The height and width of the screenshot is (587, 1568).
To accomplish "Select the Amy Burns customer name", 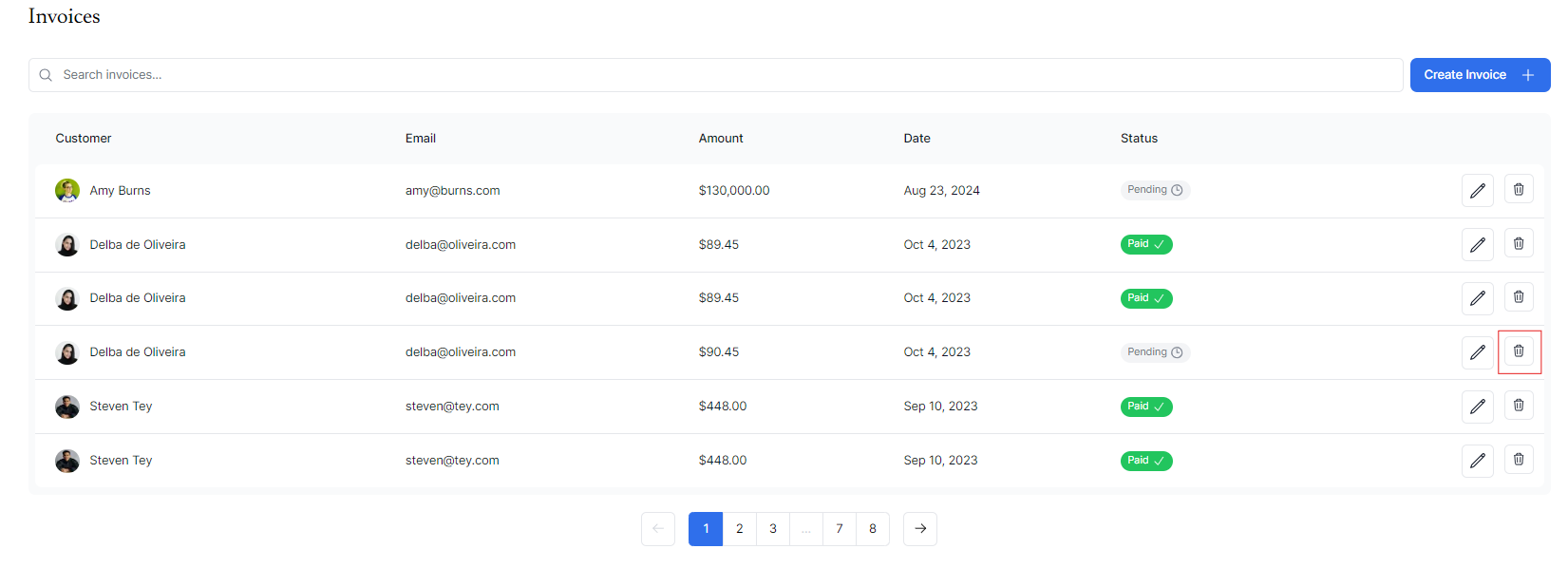I will 120,191.
